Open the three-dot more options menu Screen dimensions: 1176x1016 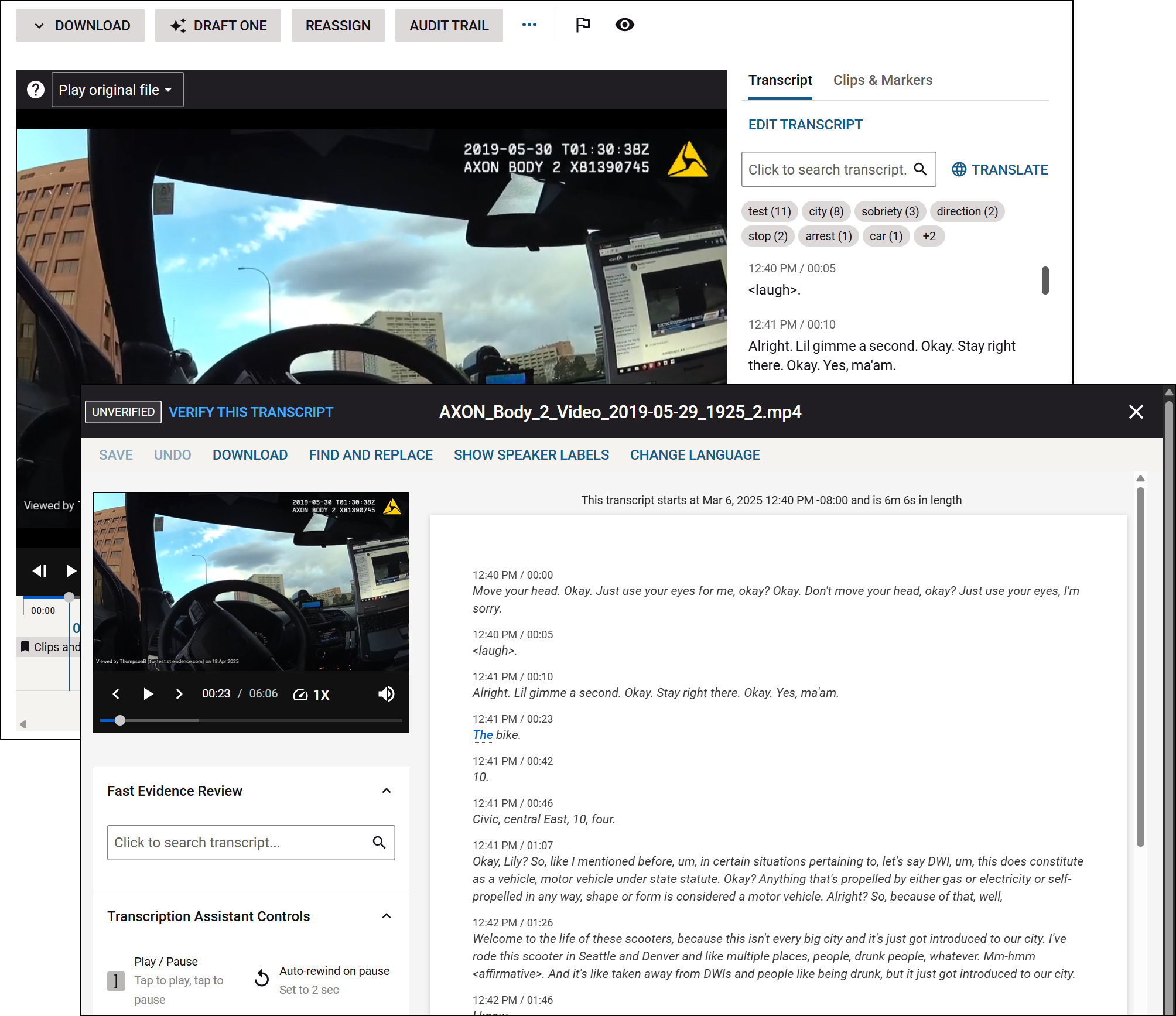tap(529, 25)
